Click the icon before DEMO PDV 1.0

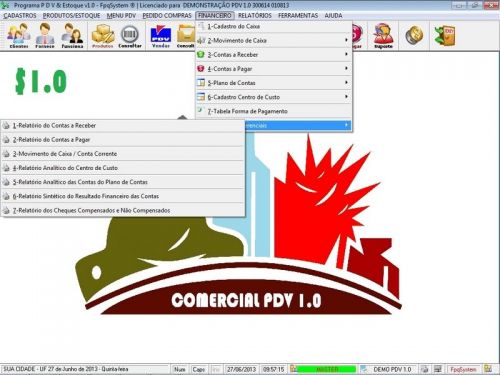coord(364,369)
